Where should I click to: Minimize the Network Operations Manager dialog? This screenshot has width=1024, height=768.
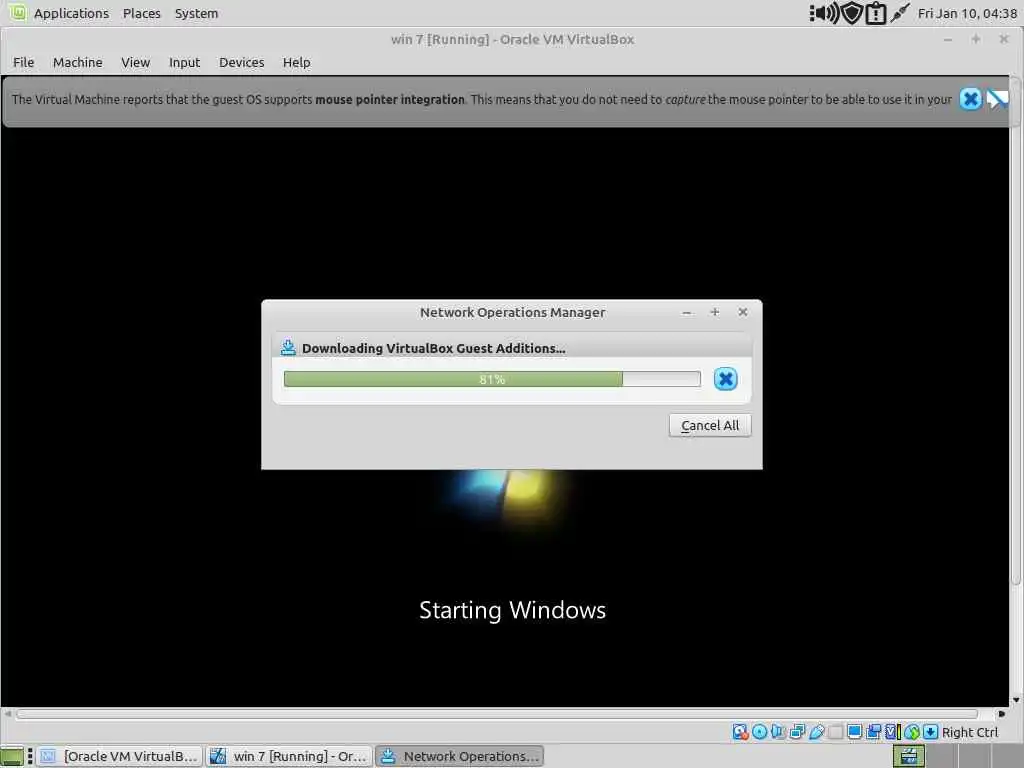(x=686, y=312)
